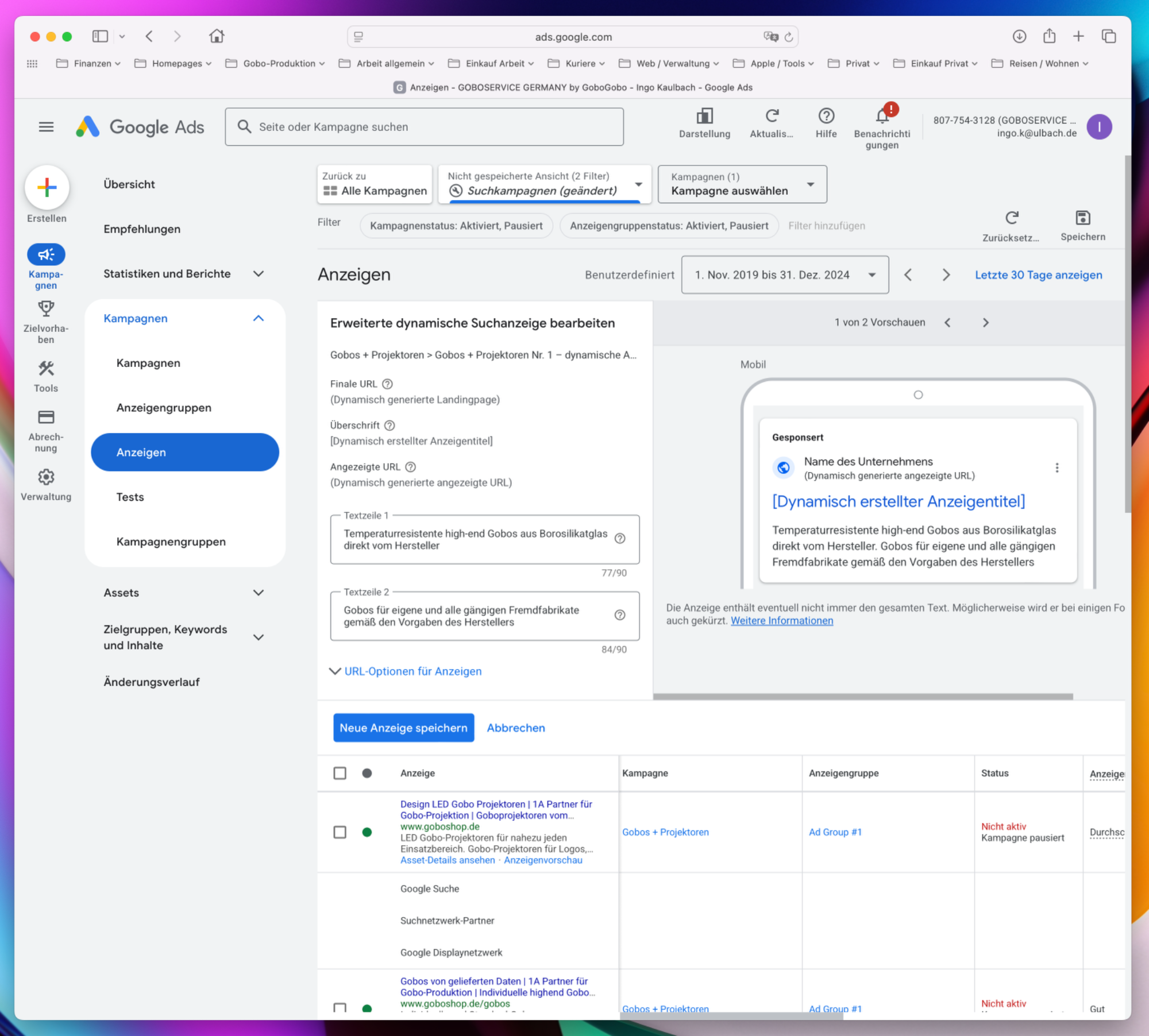Viewport: 1149px width, 1036px height.
Task: Click the Erstellen plus button
Action: (47, 187)
